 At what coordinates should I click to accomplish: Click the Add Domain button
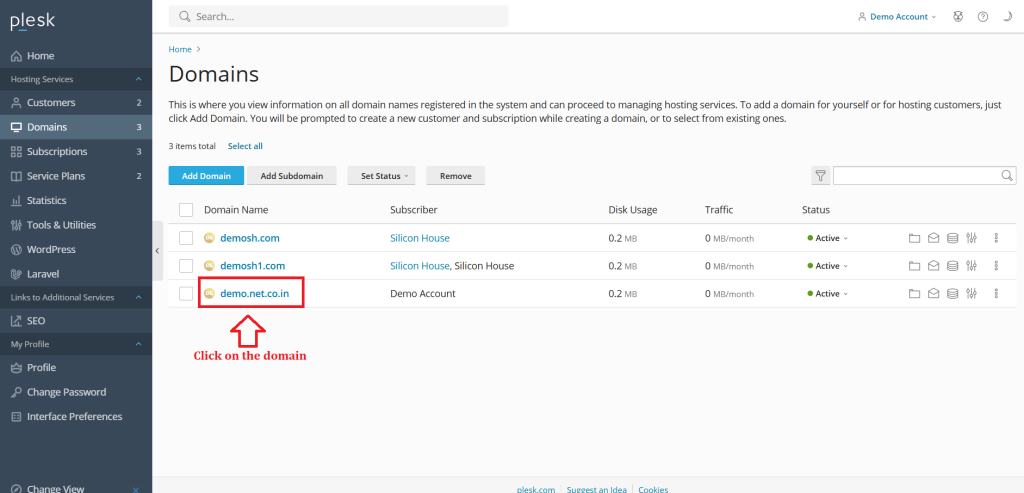click(206, 176)
